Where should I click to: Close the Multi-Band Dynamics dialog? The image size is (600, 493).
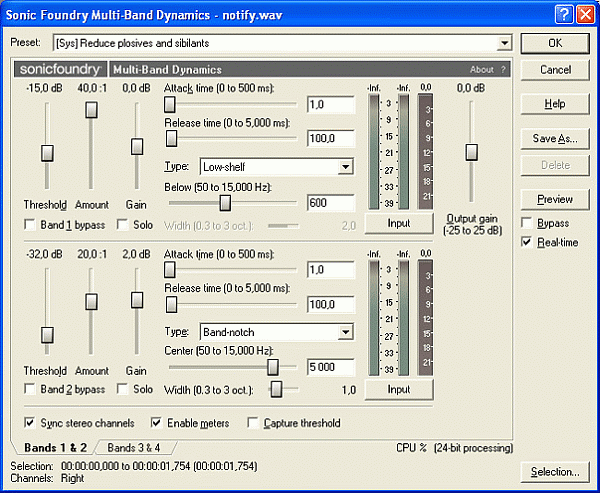(585, 15)
